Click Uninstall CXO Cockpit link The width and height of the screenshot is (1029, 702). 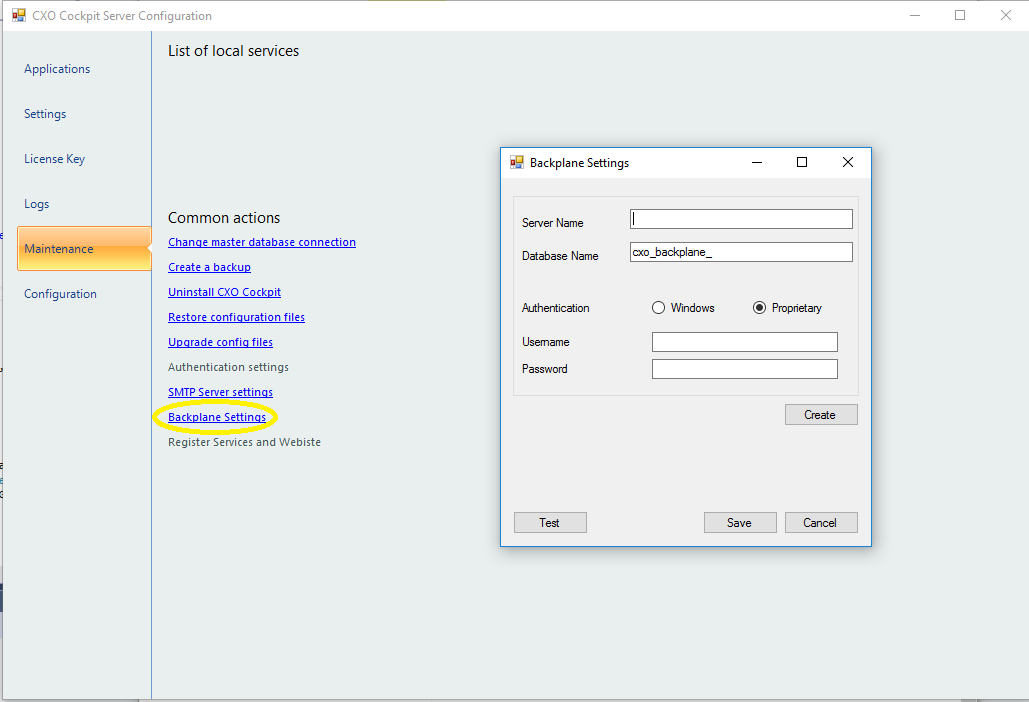click(x=224, y=292)
